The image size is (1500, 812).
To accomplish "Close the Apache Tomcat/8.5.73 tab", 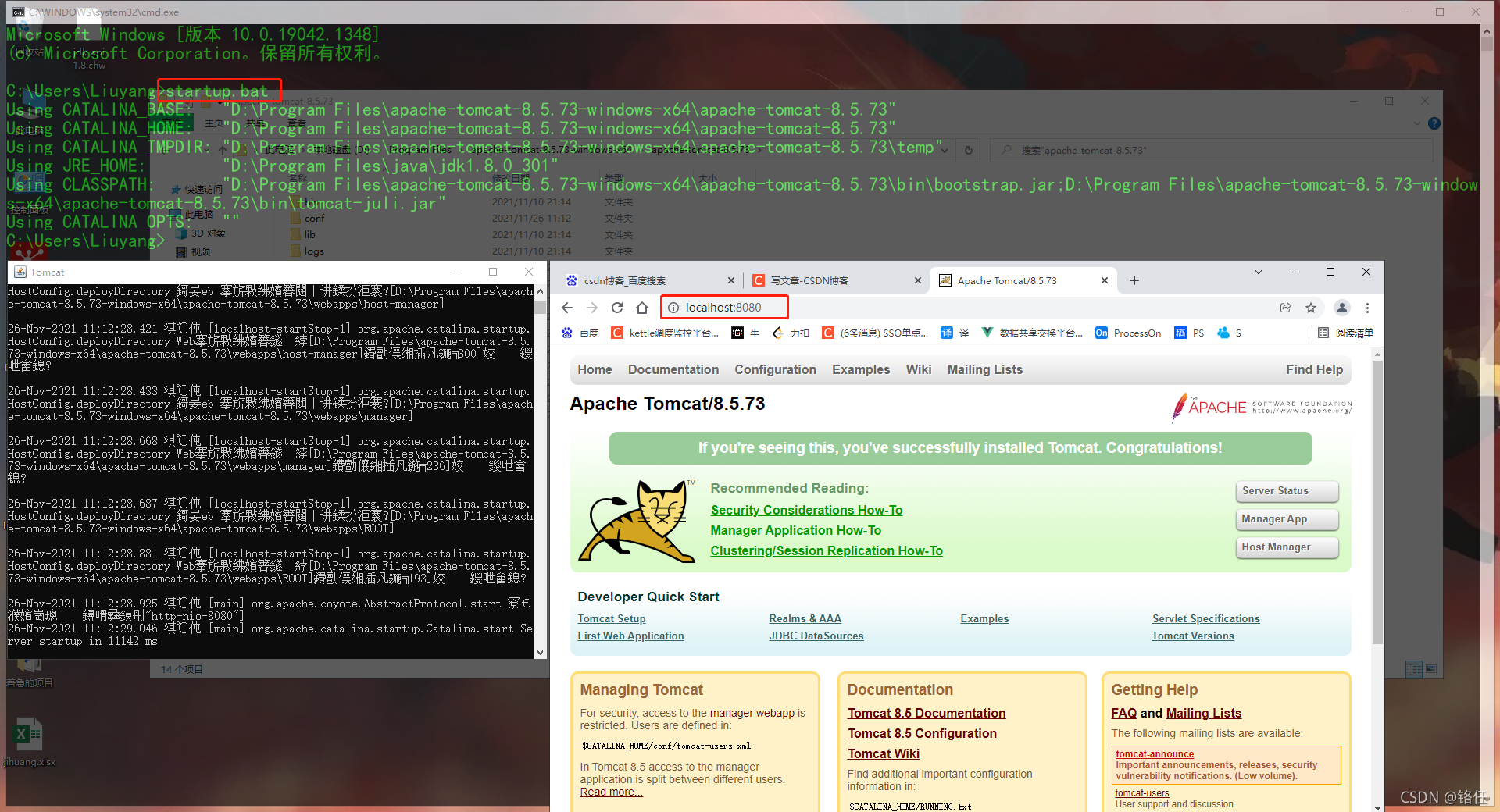I will 1105,280.
